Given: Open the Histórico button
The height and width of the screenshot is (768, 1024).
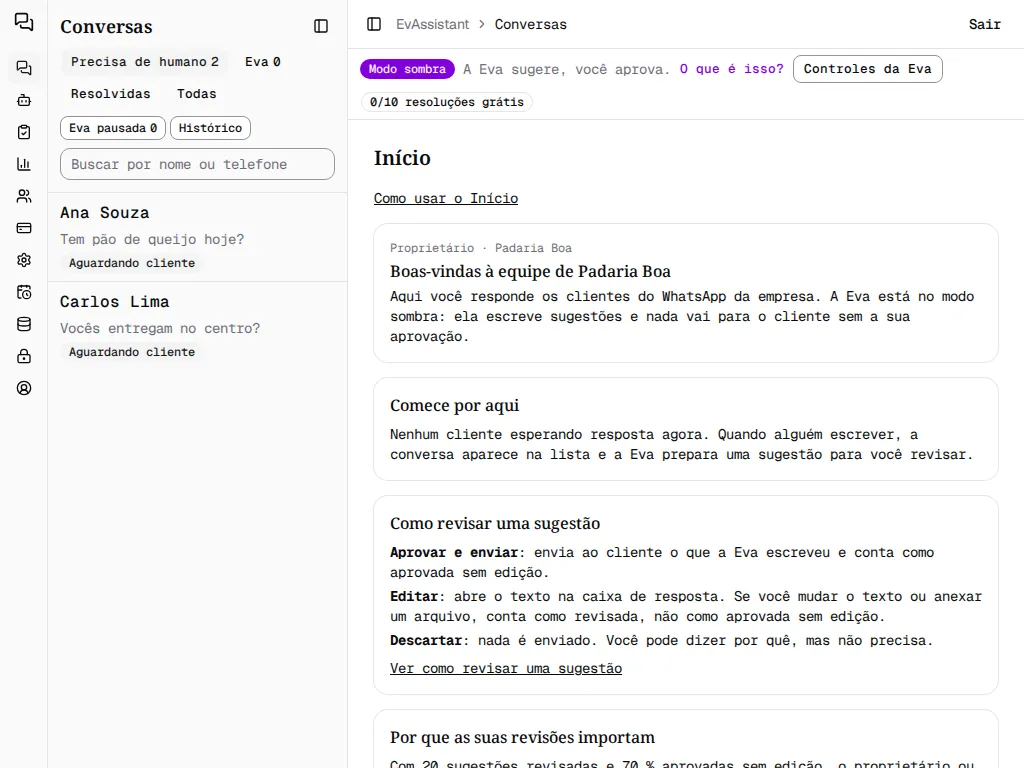Looking at the screenshot, I should [x=210, y=128].
